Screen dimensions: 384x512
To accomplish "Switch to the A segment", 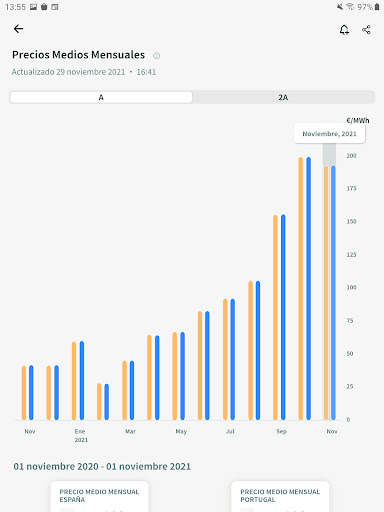I will (101, 97).
